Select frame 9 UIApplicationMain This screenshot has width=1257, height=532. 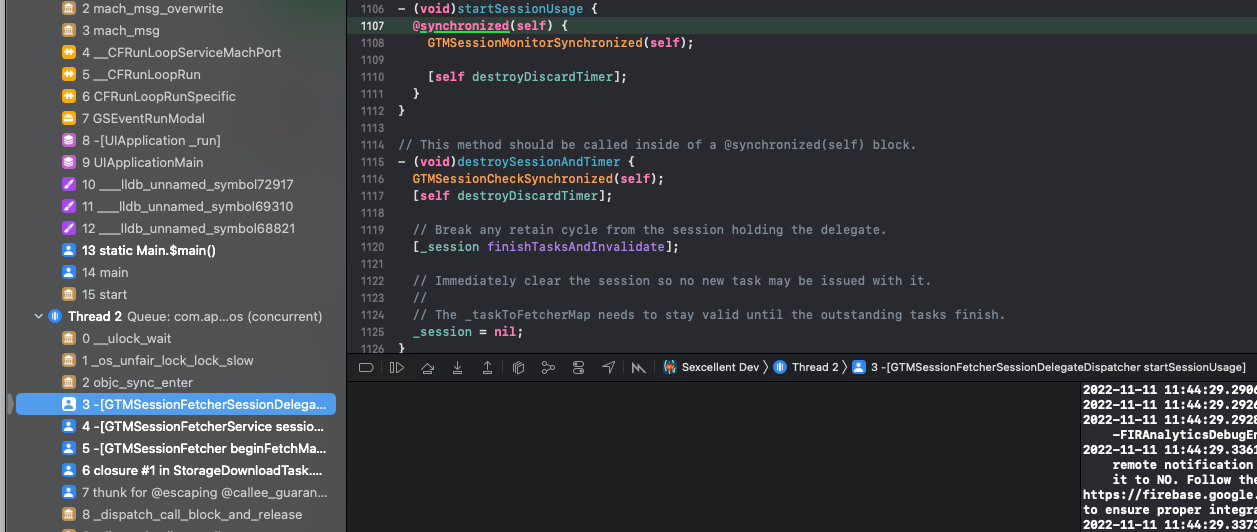(175, 162)
